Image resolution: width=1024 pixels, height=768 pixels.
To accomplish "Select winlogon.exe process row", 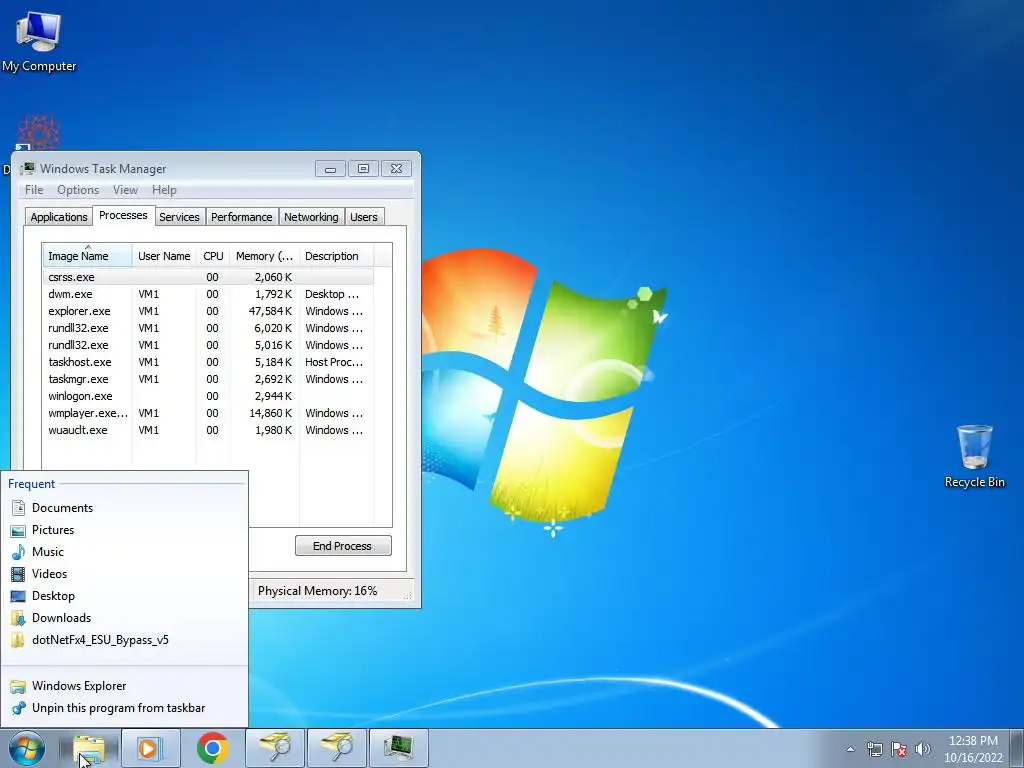I will pos(208,396).
